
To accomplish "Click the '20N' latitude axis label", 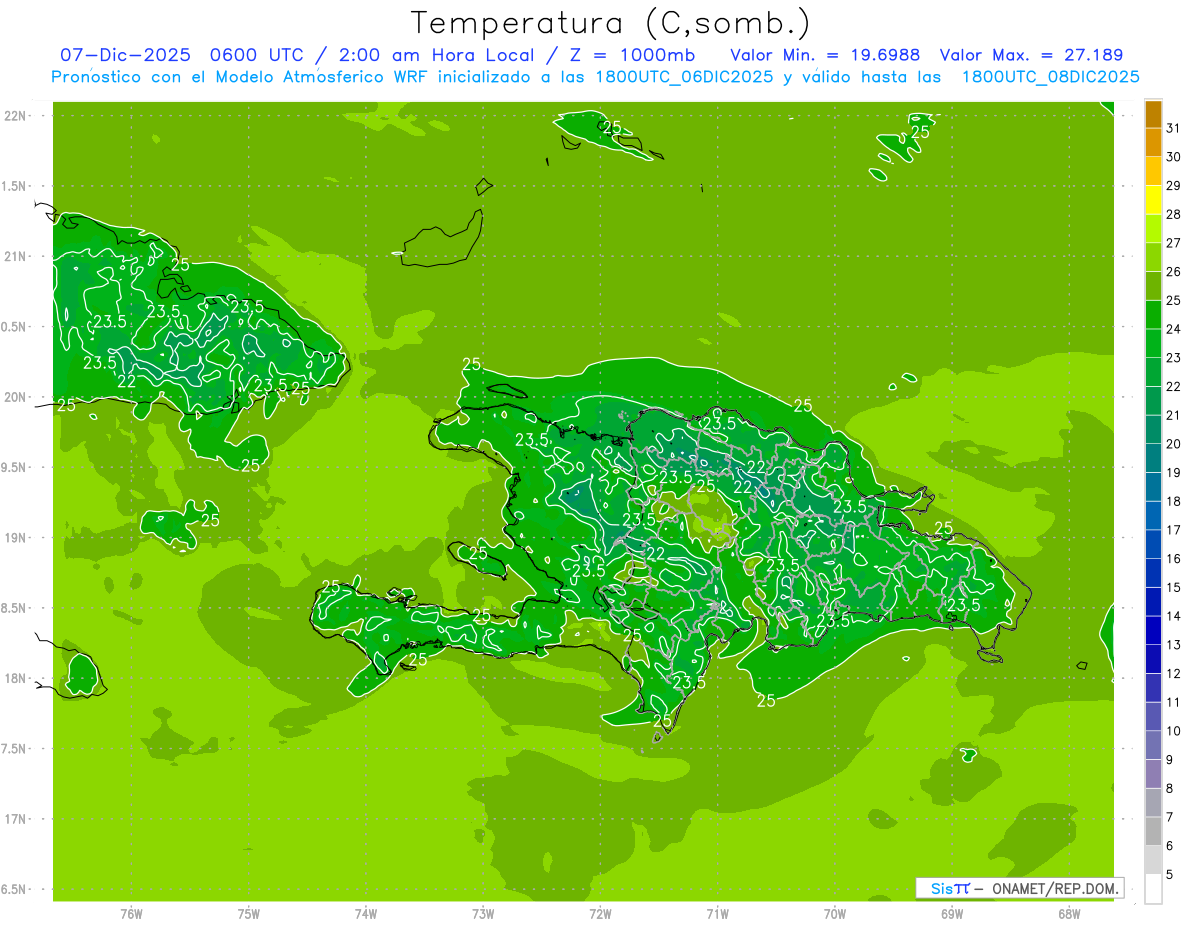I will (14, 397).
